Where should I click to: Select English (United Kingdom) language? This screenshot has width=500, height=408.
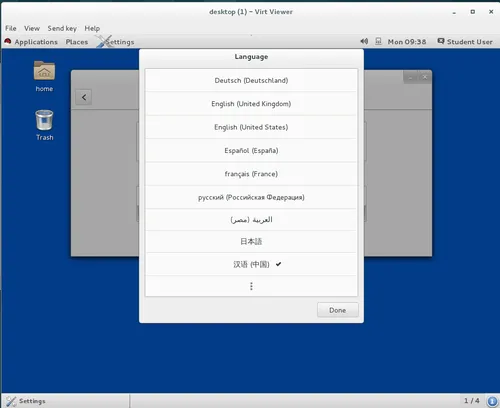click(251, 104)
